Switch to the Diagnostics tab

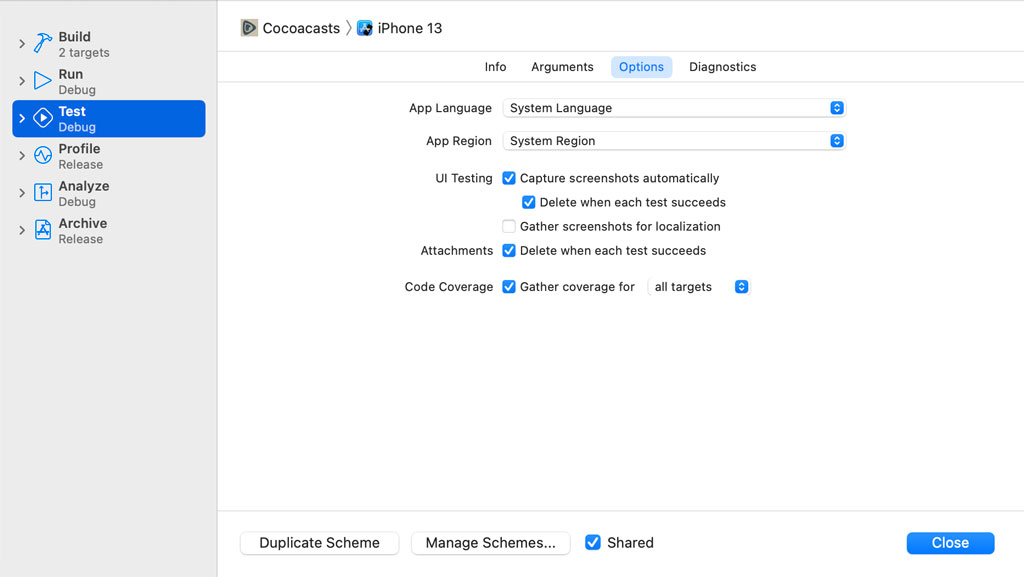(722, 66)
